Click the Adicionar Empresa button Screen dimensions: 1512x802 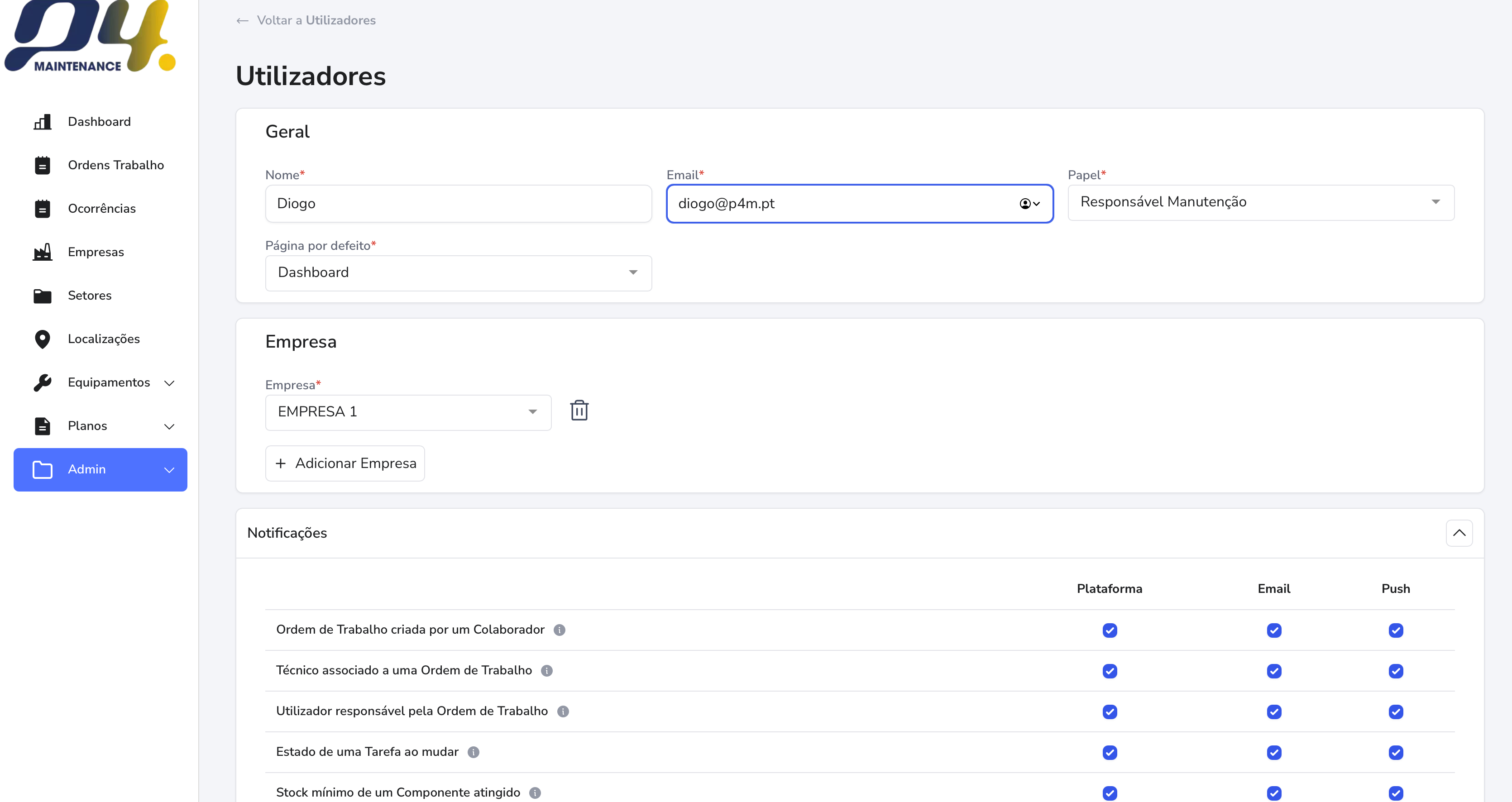pyautogui.click(x=345, y=463)
